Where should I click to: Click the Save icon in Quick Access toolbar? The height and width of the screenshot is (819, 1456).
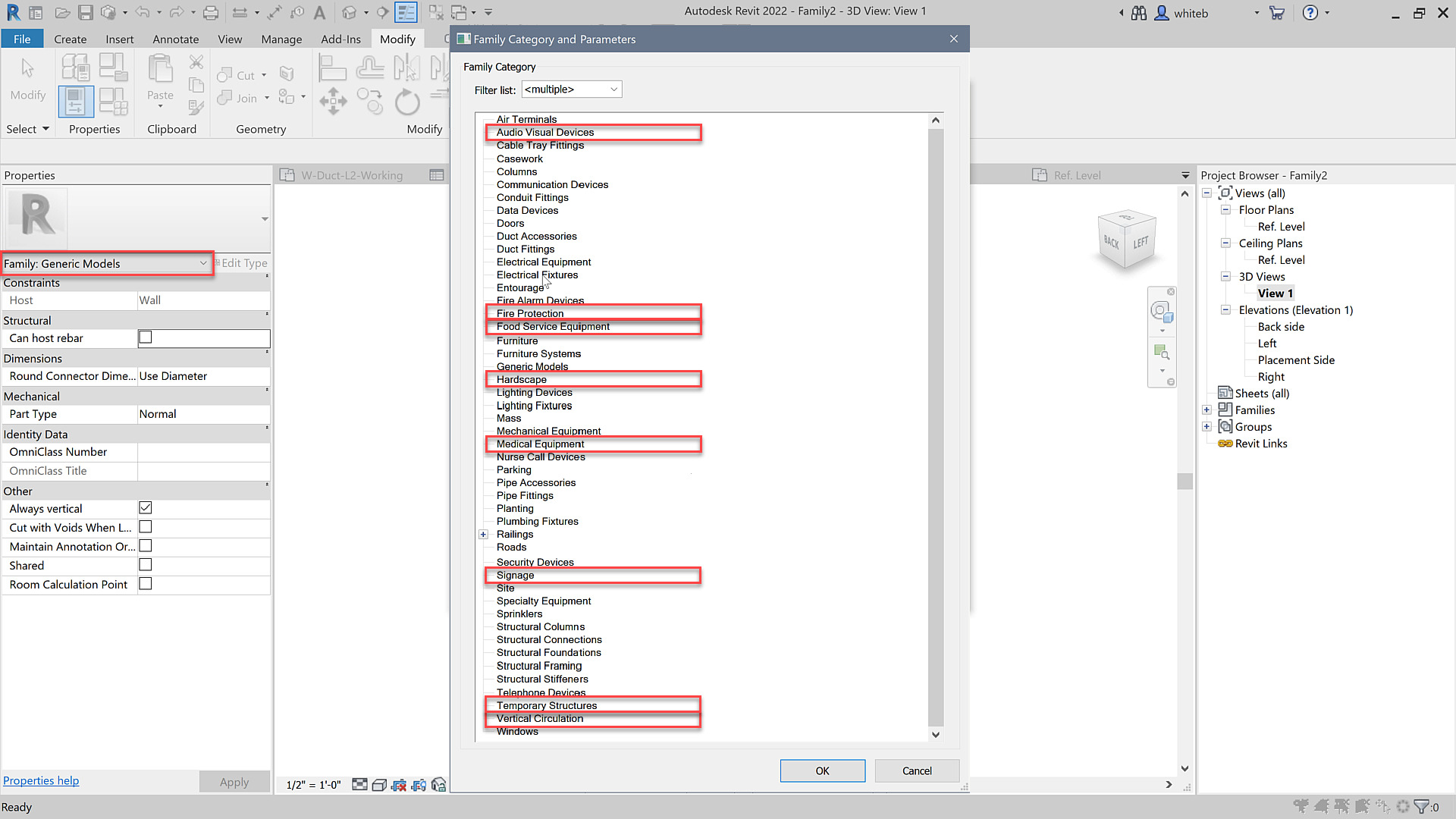point(85,12)
